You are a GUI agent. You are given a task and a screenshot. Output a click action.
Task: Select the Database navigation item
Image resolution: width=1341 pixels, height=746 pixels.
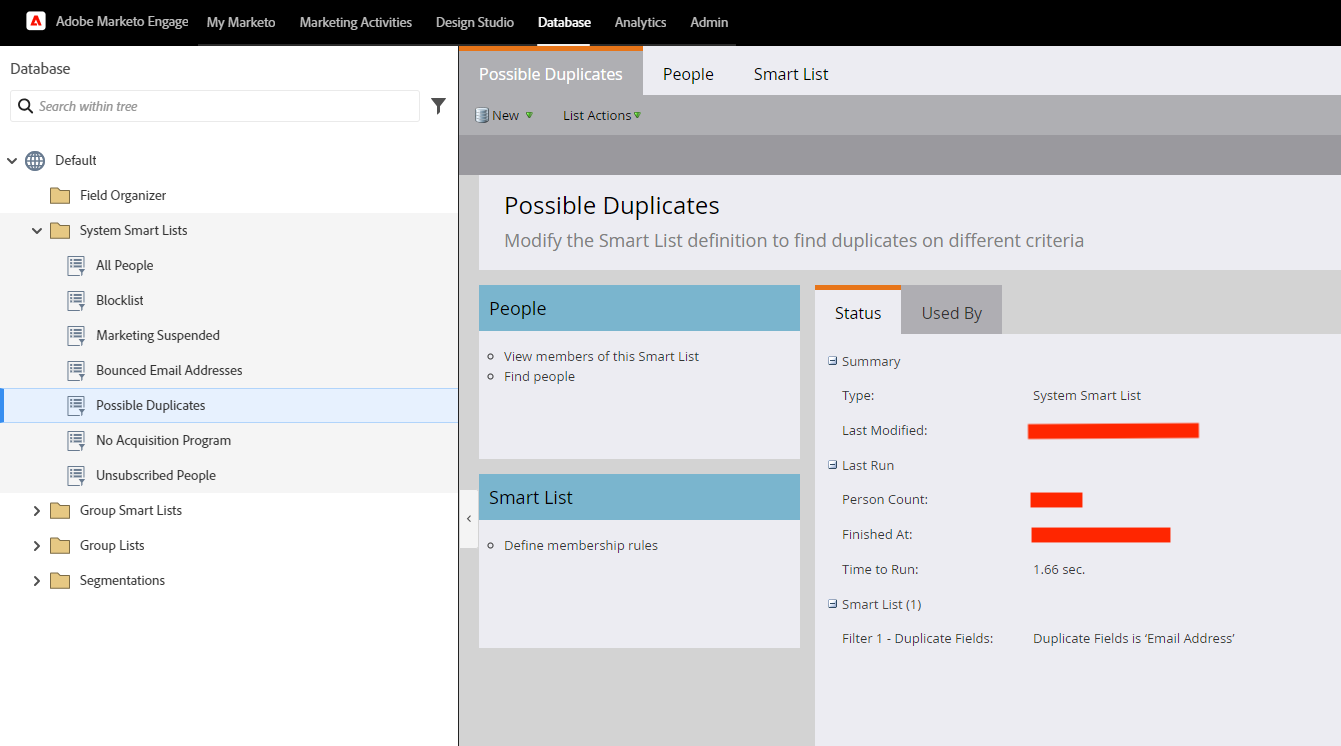tap(564, 22)
